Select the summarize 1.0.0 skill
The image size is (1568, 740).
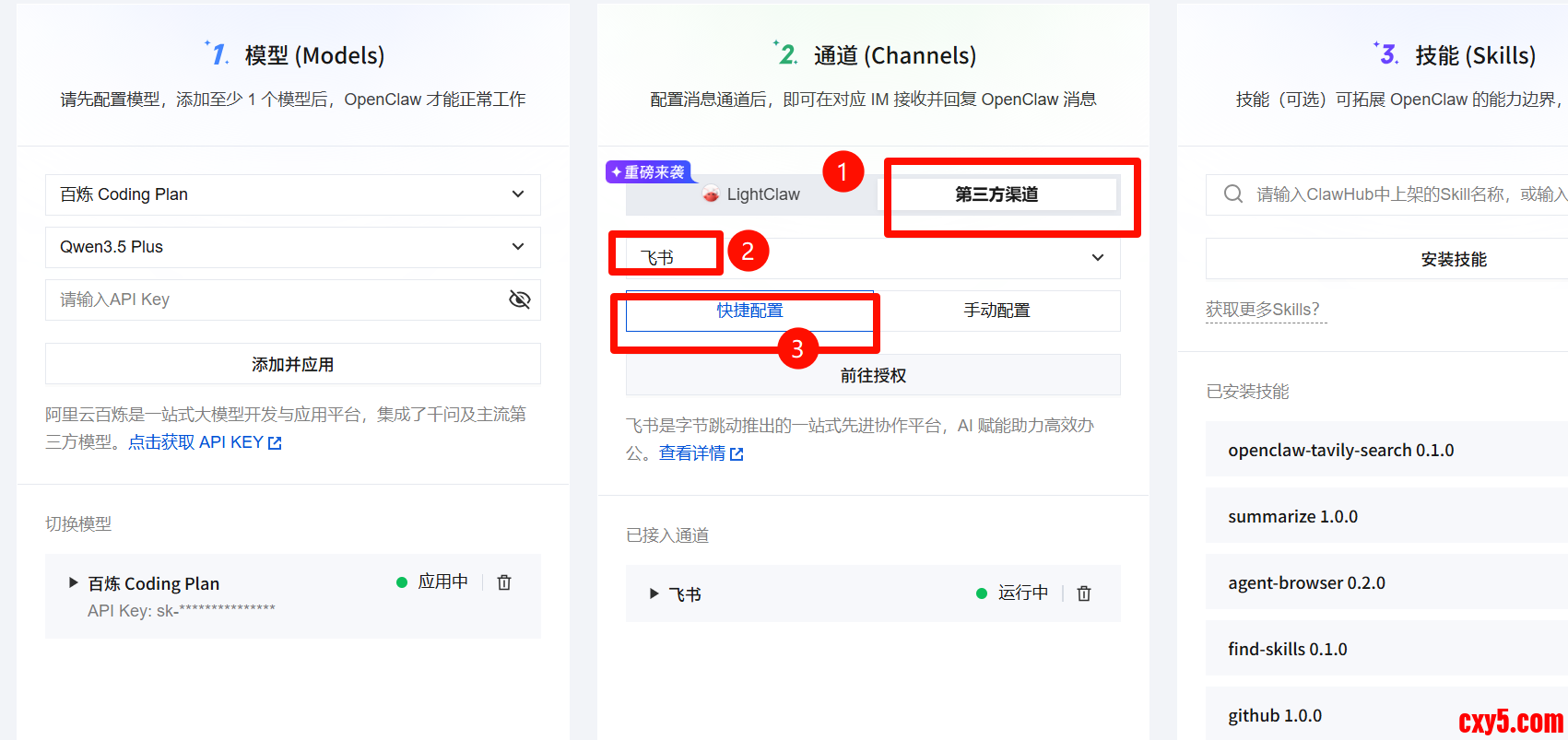click(1386, 516)
